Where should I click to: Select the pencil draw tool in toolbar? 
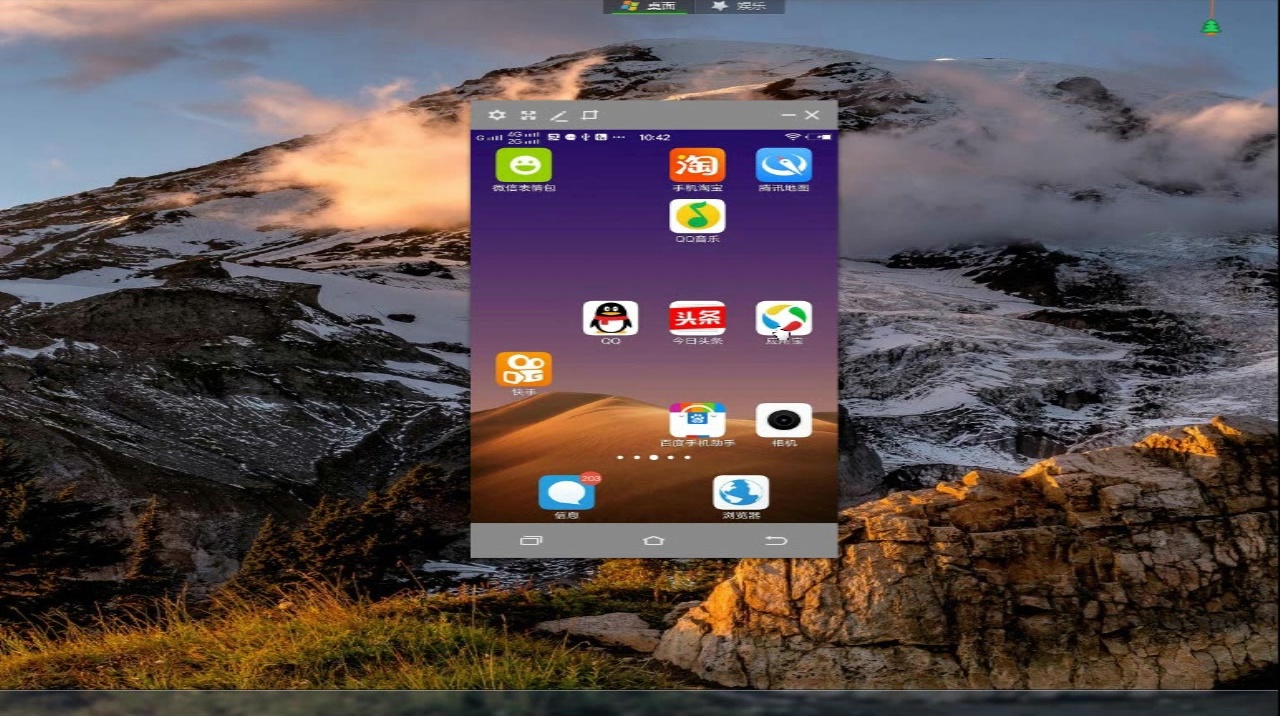pos(559,116)
